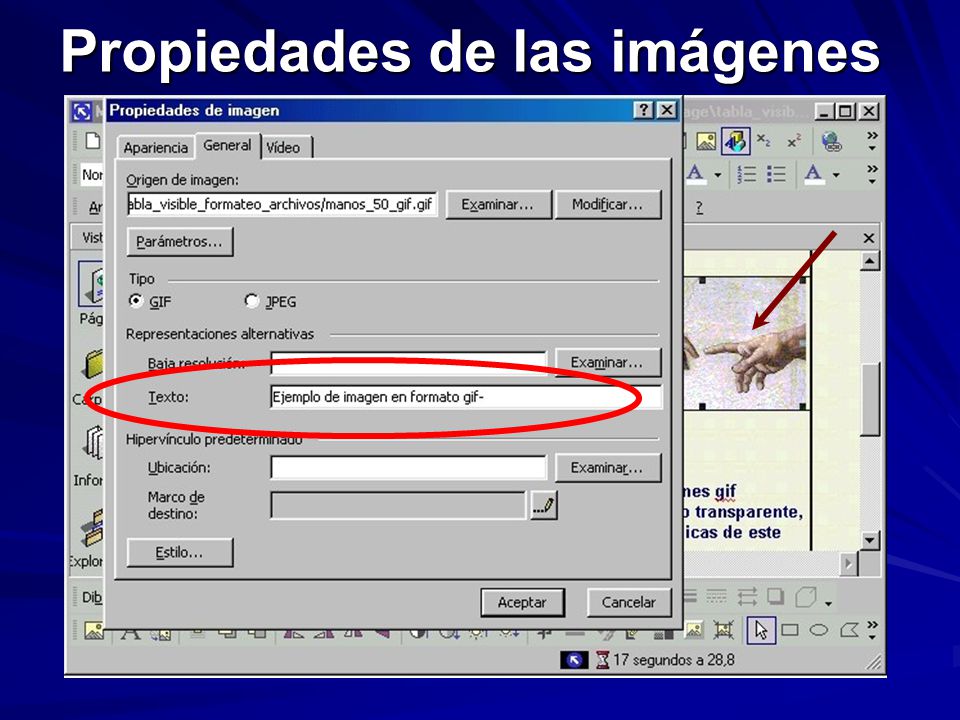
Task: Click the scroll up arrow in page view
Action: [870, 261]
